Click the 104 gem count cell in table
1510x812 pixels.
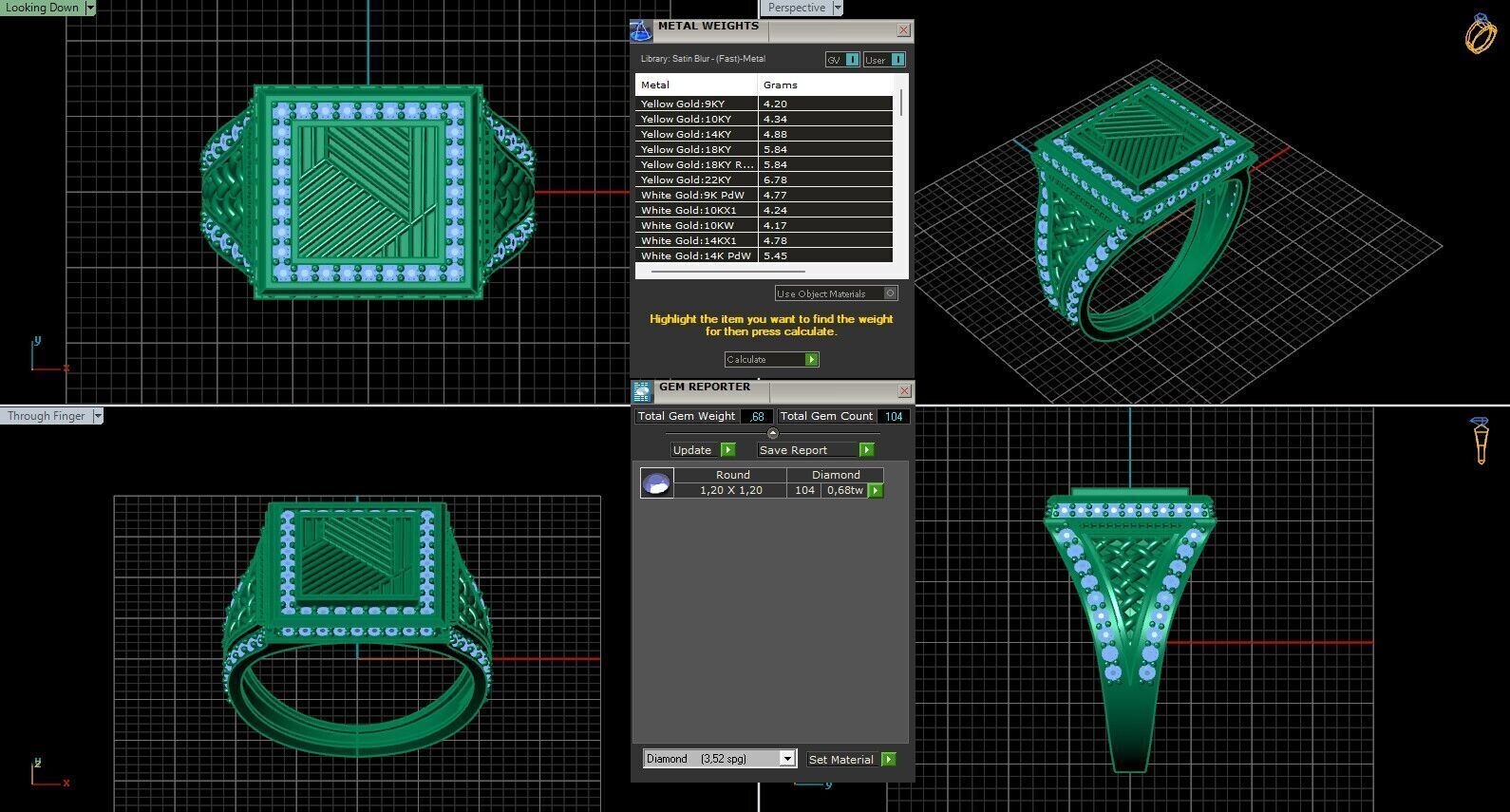pos(804,490)
